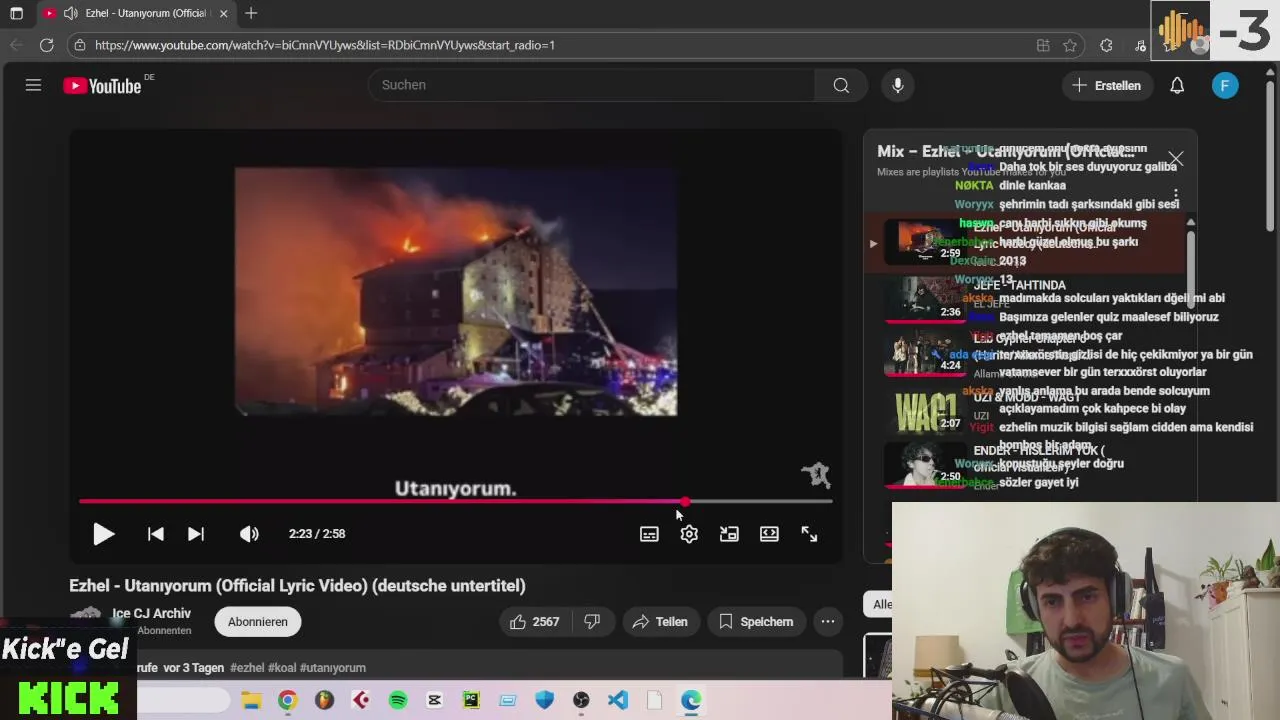Open the browser extensions puzzle icon
Viewport: 1280px width, 720px height.
point(1106,45)
